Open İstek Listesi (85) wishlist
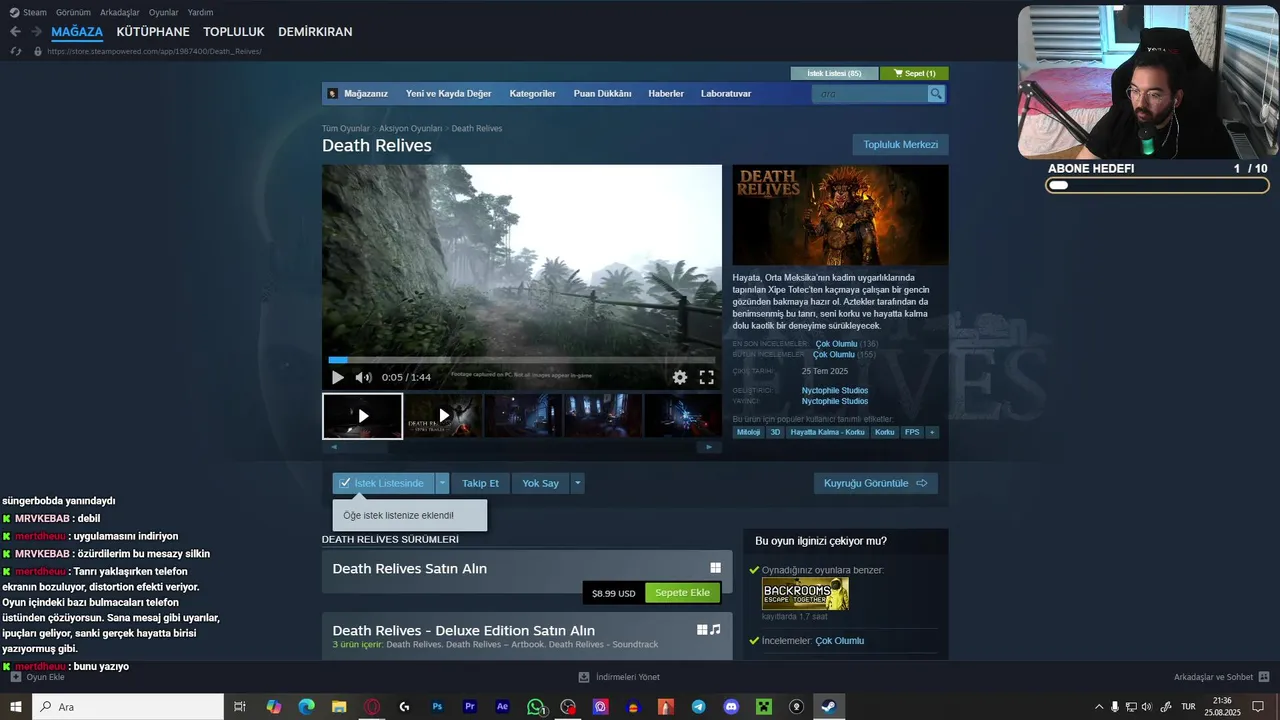1280x720 pixels. click(834, 73)
